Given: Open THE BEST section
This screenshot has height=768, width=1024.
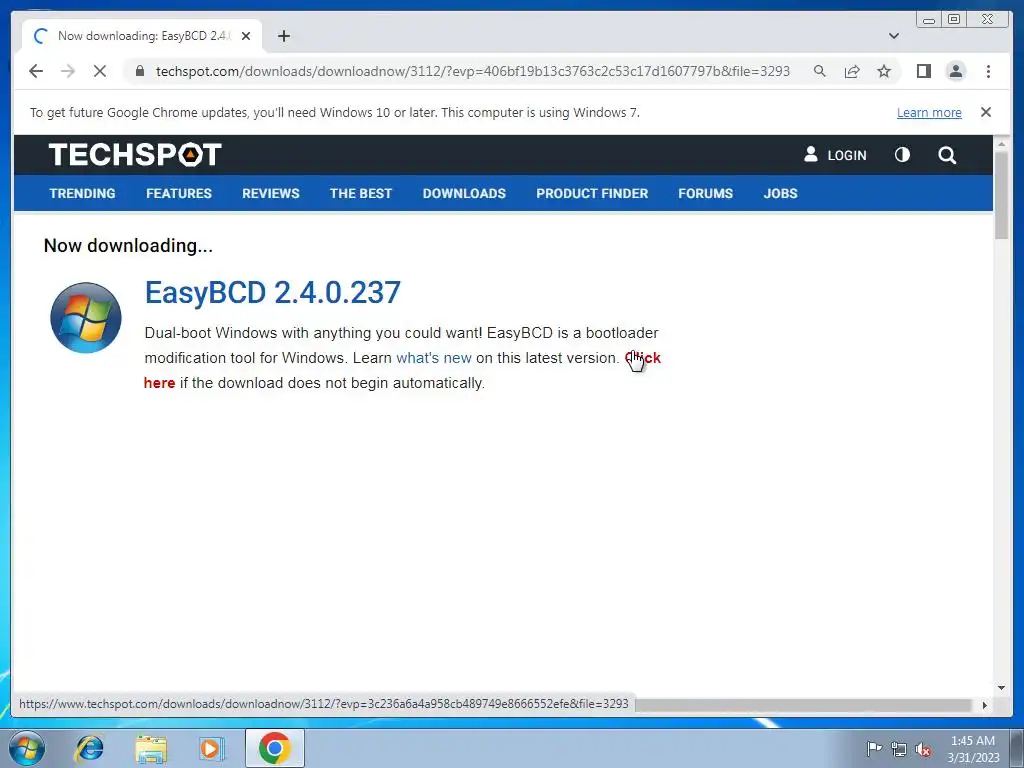Looking at the screenshot, I should tap(360, 193).
